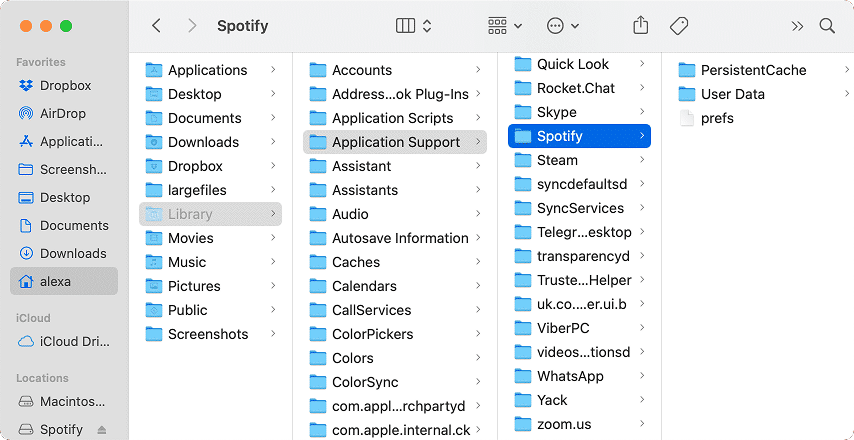Select the Application Support folder
Viewport: 854px width, 440px height.
(395, 142)
